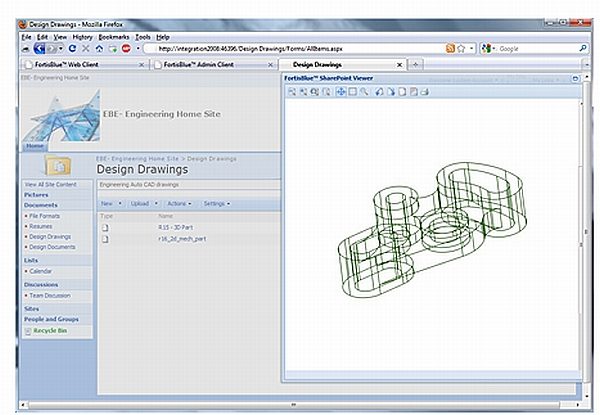Click the print icon in the viewer toolbar
600x415 pixels.
pyautogui.click(x=425, y=92)
